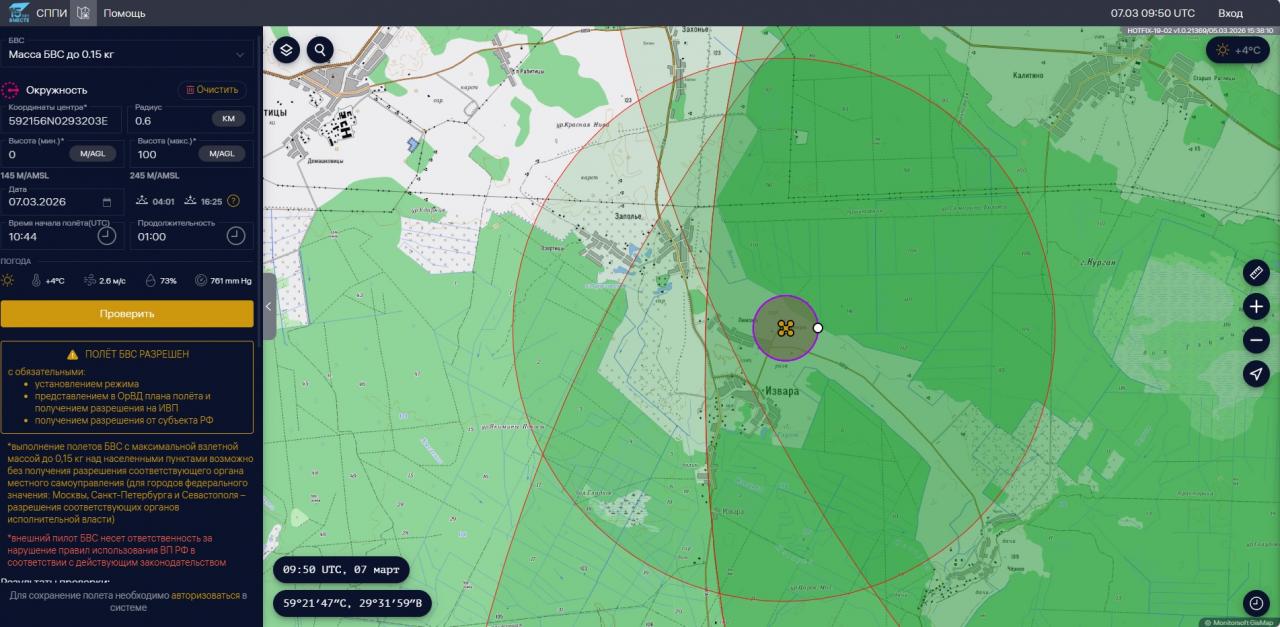Click the map search magnifier icon
This screenshot has width=1280, height=627.
coord(320,49)
